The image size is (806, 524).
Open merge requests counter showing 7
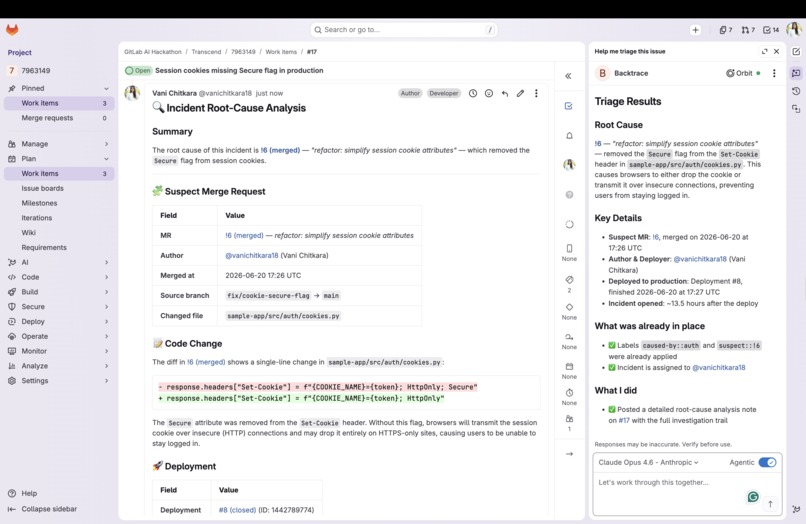pyautogui.click(x=748, y=30)
